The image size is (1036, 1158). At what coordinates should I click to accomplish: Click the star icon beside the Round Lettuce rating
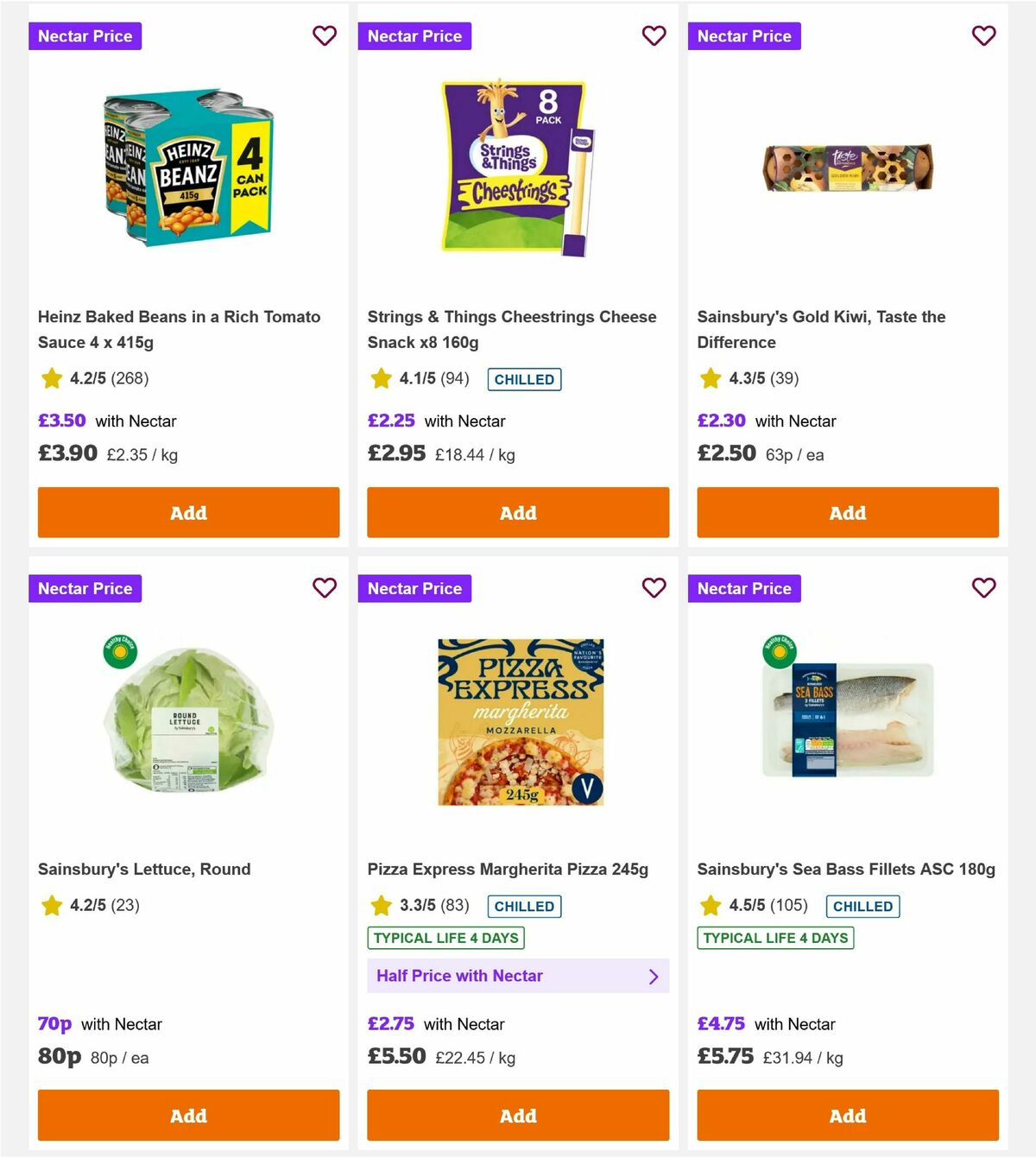click(x=51, y=905)
